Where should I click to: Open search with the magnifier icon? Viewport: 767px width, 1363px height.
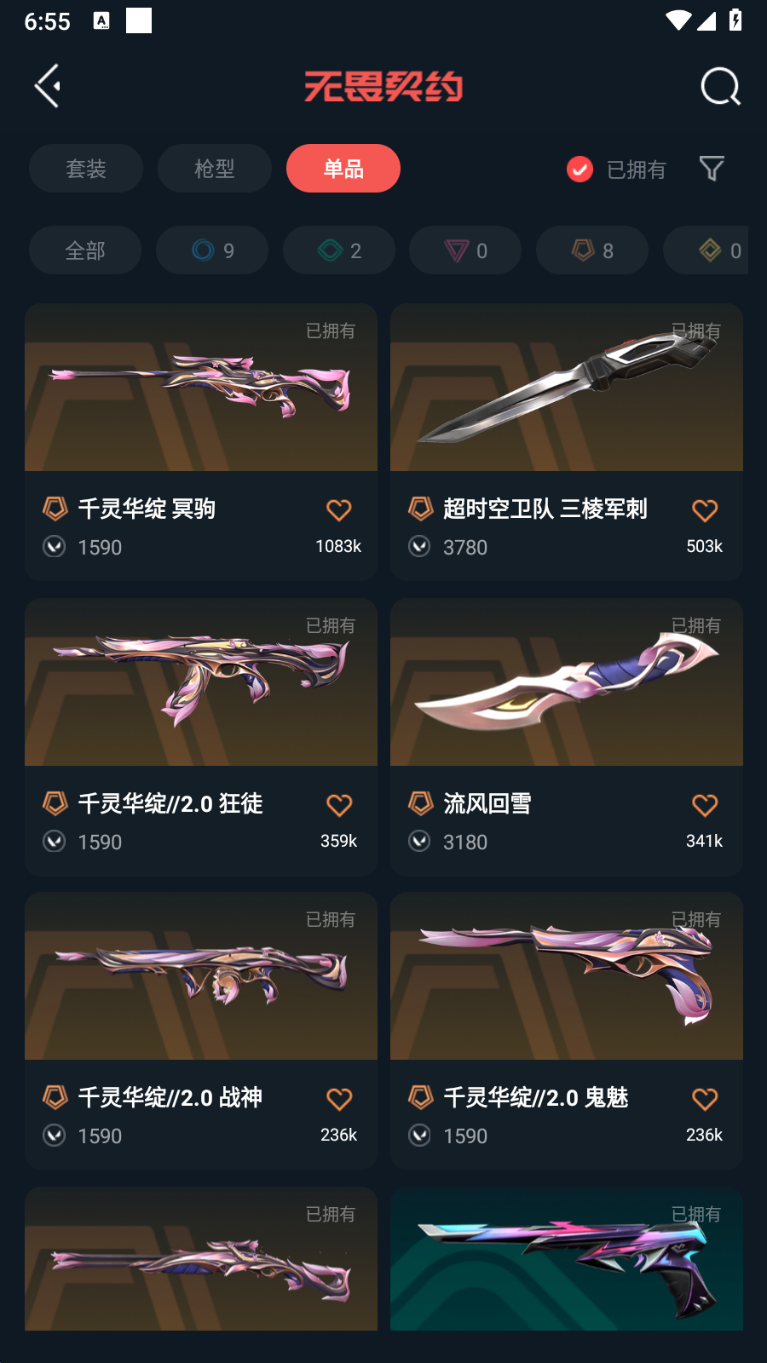[720, 86]
